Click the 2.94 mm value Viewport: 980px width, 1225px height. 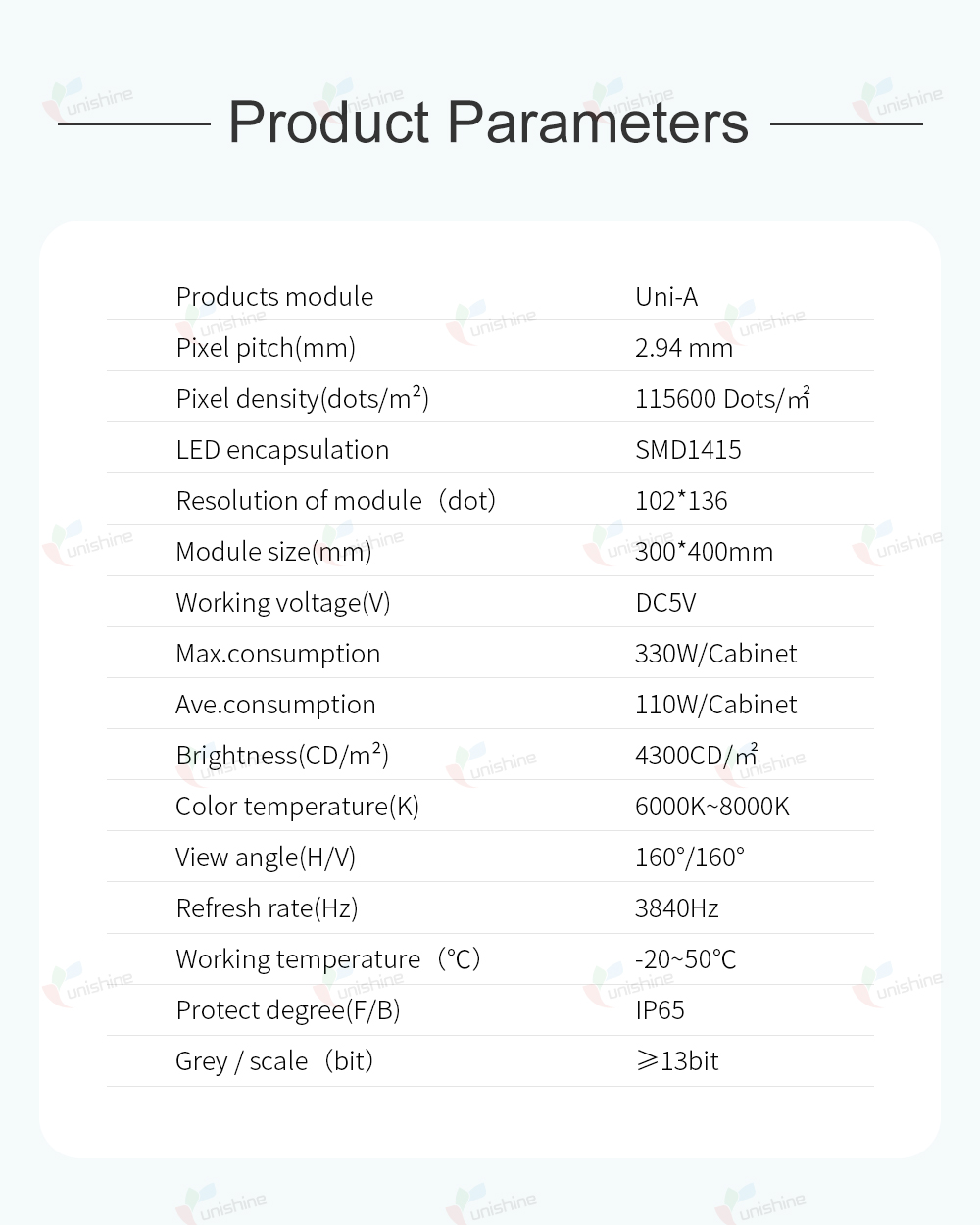point(684,348)
